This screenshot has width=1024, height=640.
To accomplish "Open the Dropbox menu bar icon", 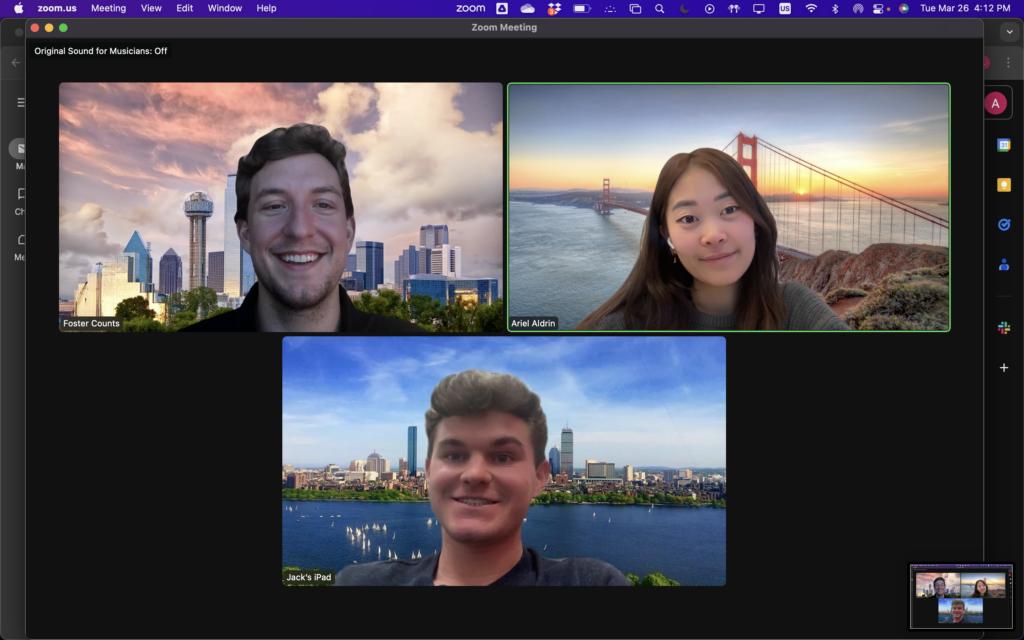I will click(553, 8).
